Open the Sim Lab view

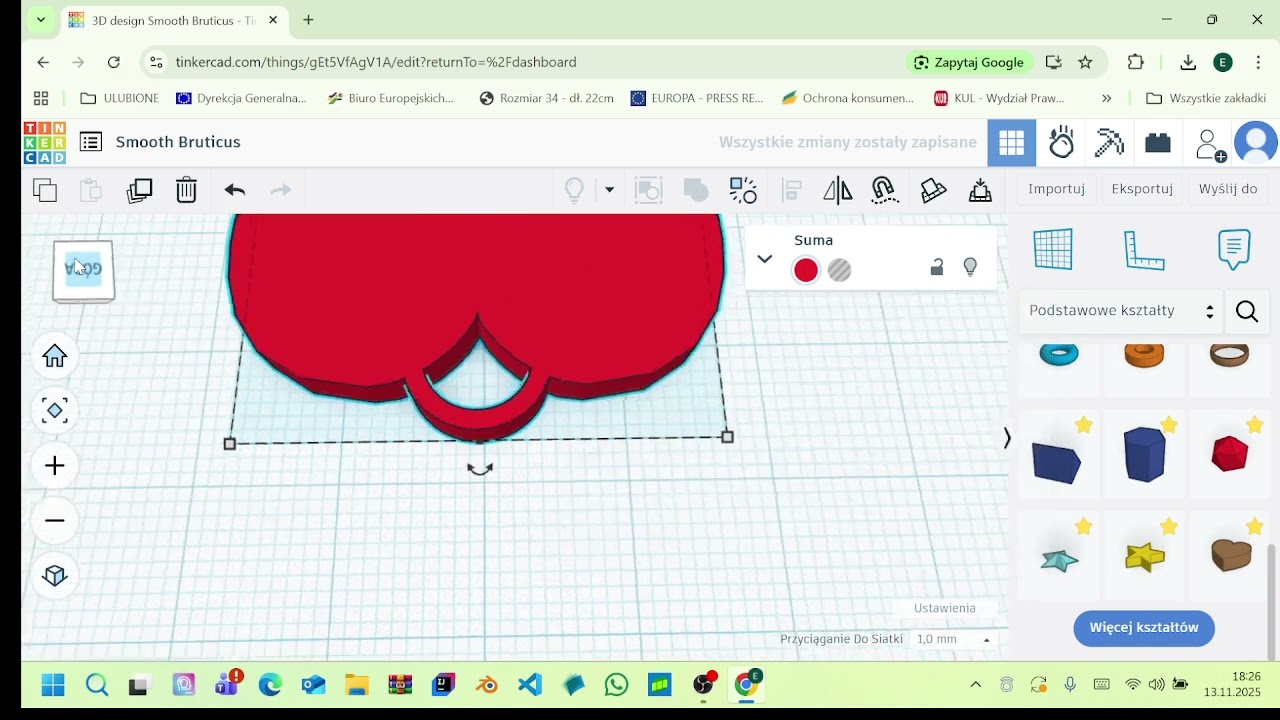(x=1062, y=143)
